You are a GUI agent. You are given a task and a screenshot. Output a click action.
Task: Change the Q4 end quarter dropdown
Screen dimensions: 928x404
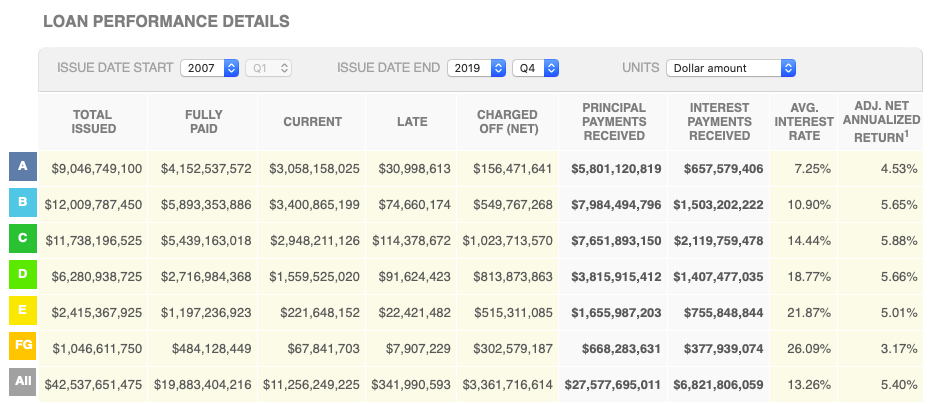535,68
